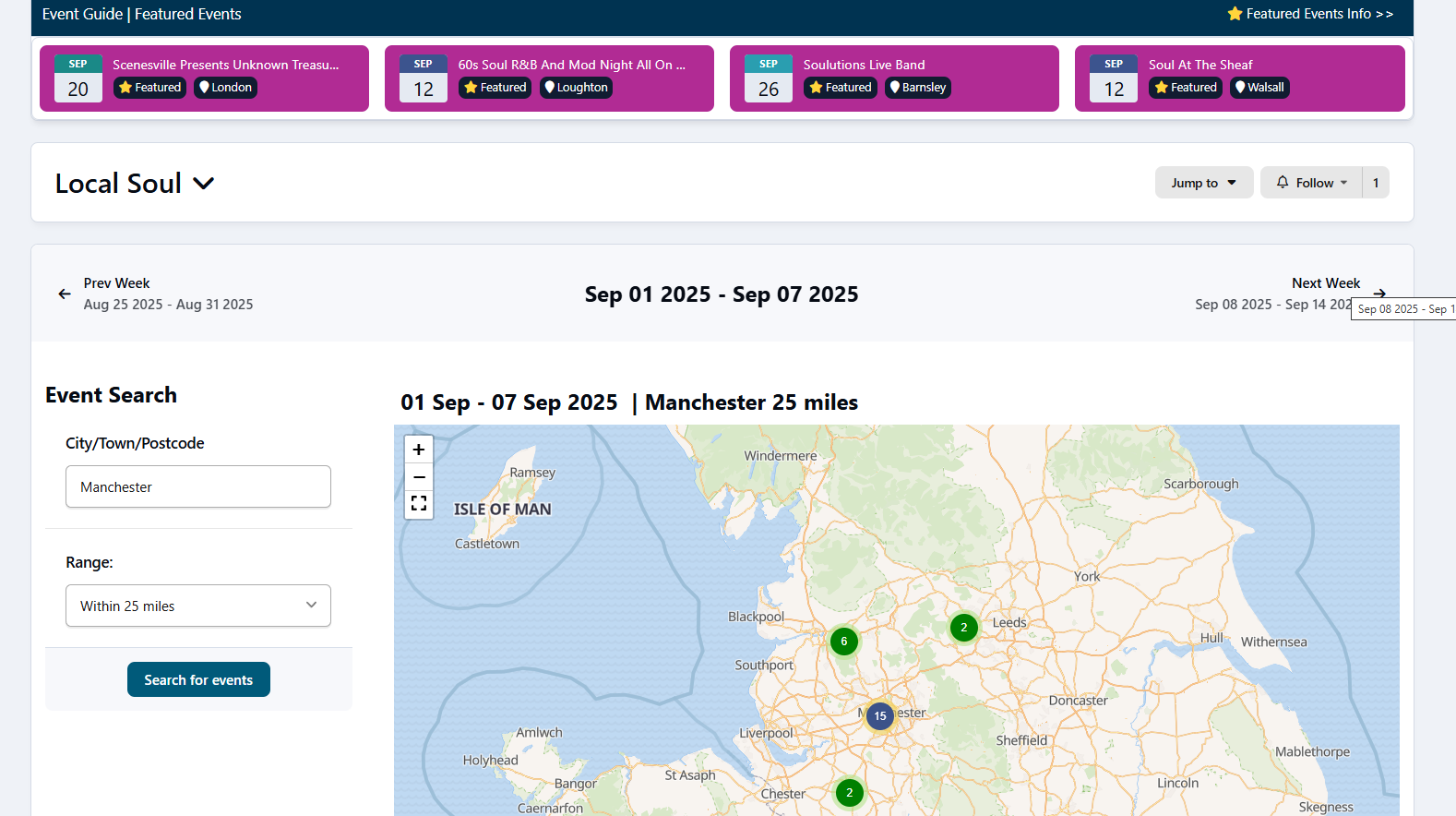Select Soul At The Sheaf event

tap(1200, 65)
